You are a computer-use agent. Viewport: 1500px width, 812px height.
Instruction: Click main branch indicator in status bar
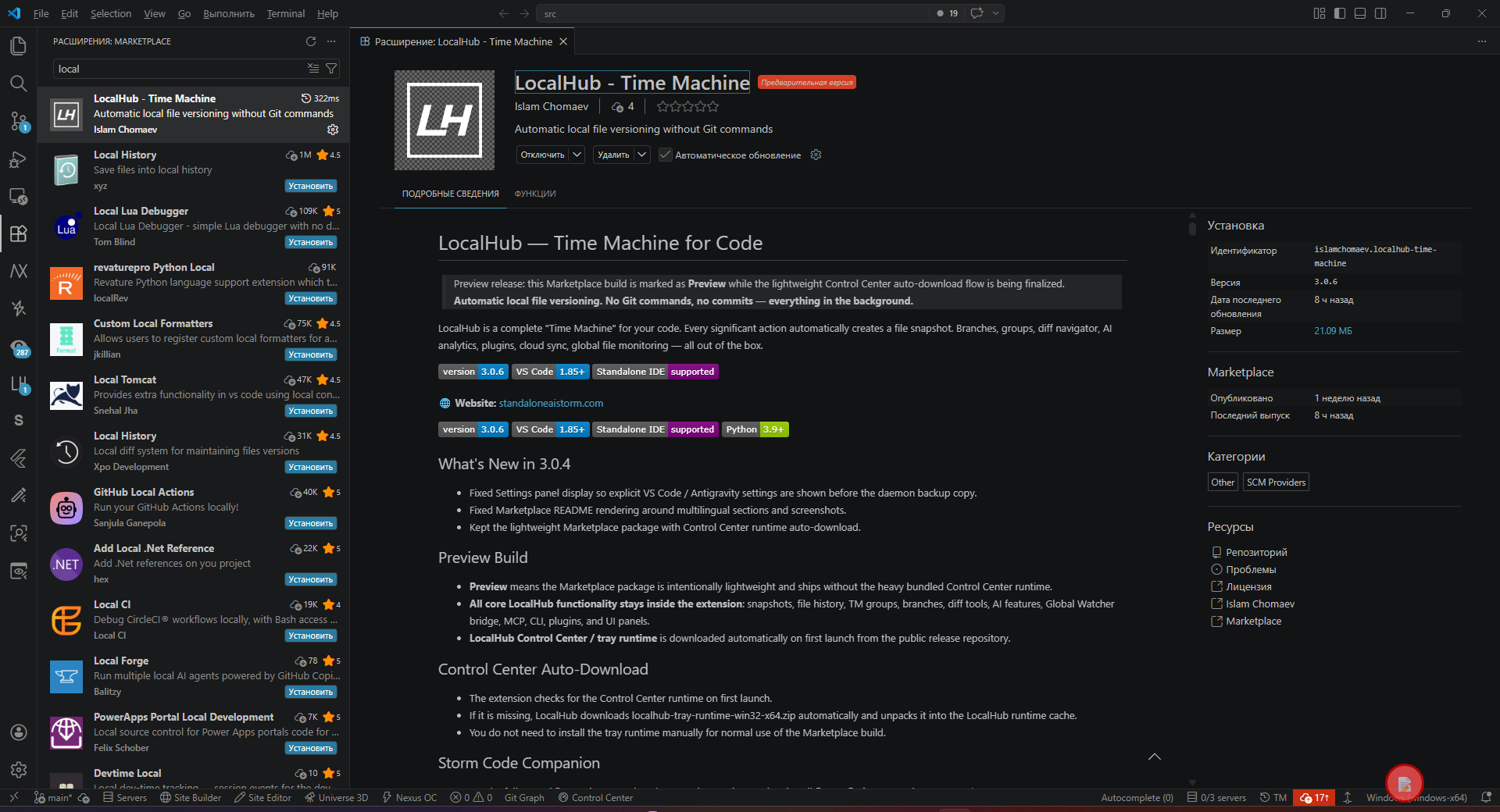(x=53, y=797)
